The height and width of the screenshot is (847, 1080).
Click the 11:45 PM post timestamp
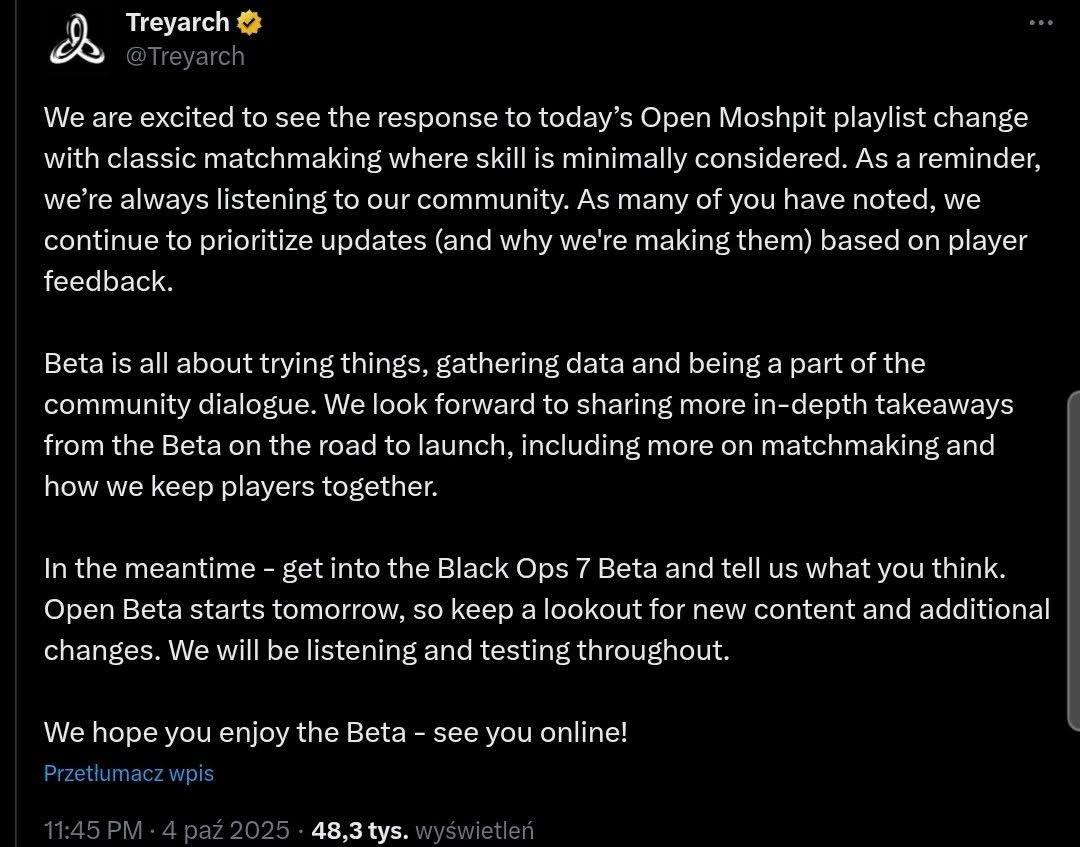pos(94,830)
